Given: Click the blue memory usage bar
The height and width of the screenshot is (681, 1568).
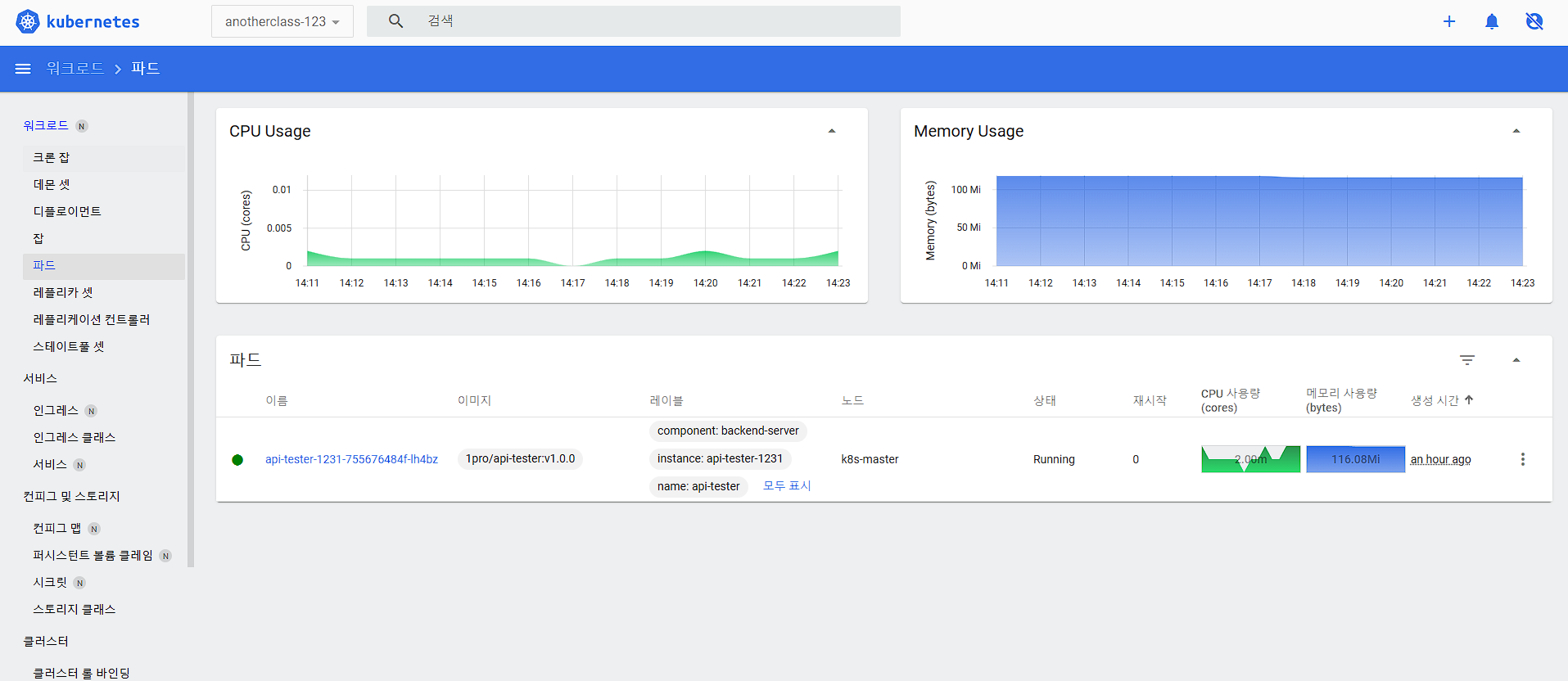Looking at the screenshot, I should 1355,459.
